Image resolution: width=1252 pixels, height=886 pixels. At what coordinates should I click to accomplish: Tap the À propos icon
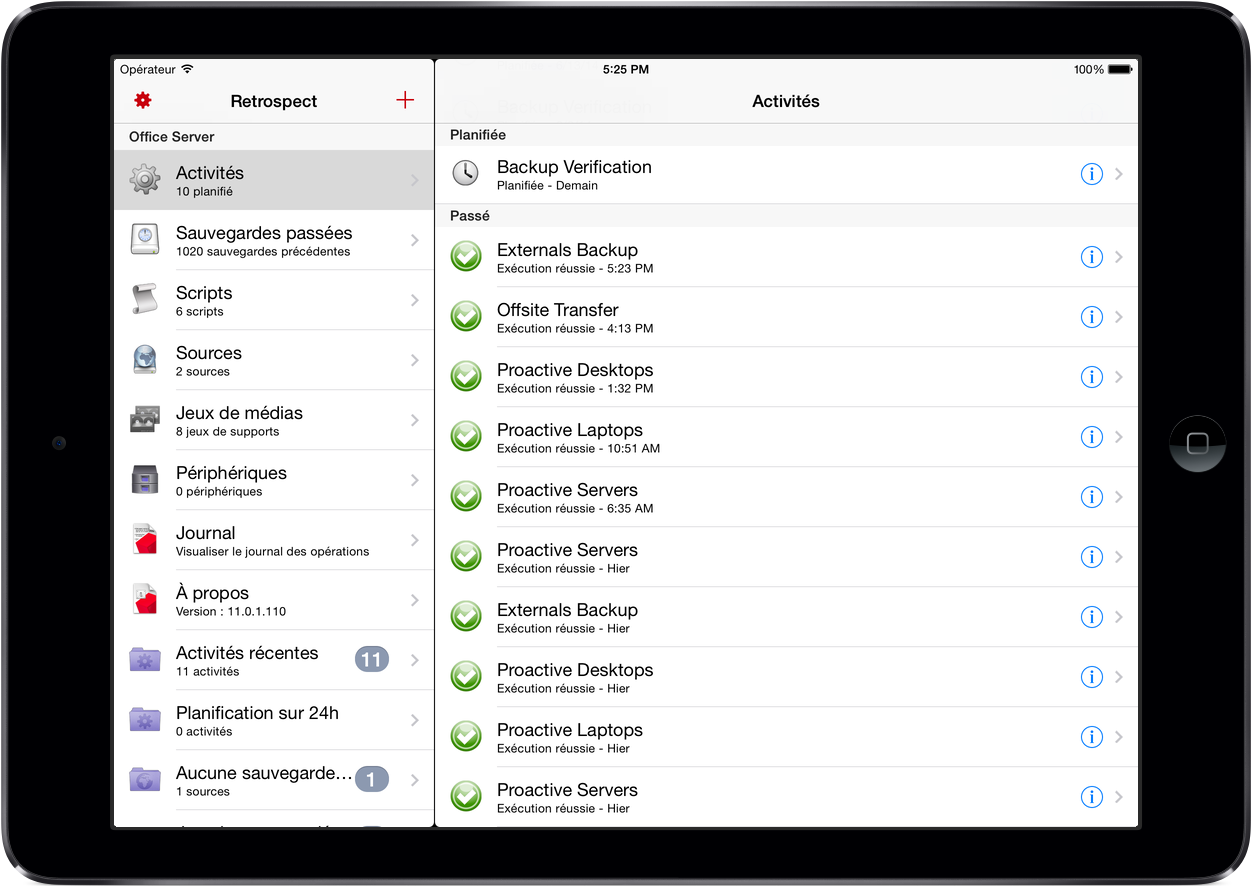(145, 600)
